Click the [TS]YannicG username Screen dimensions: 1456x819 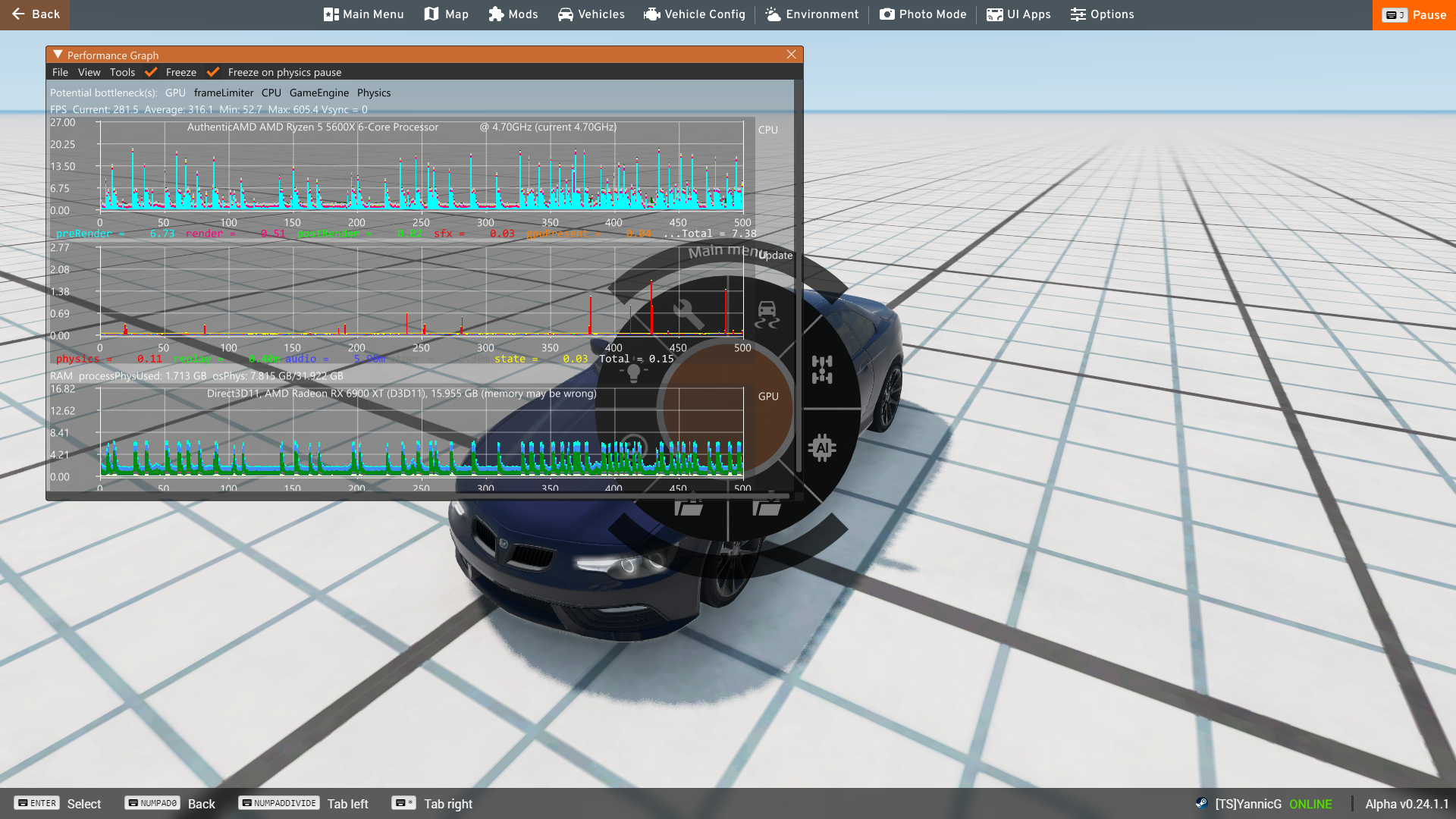pos(1248,804)
